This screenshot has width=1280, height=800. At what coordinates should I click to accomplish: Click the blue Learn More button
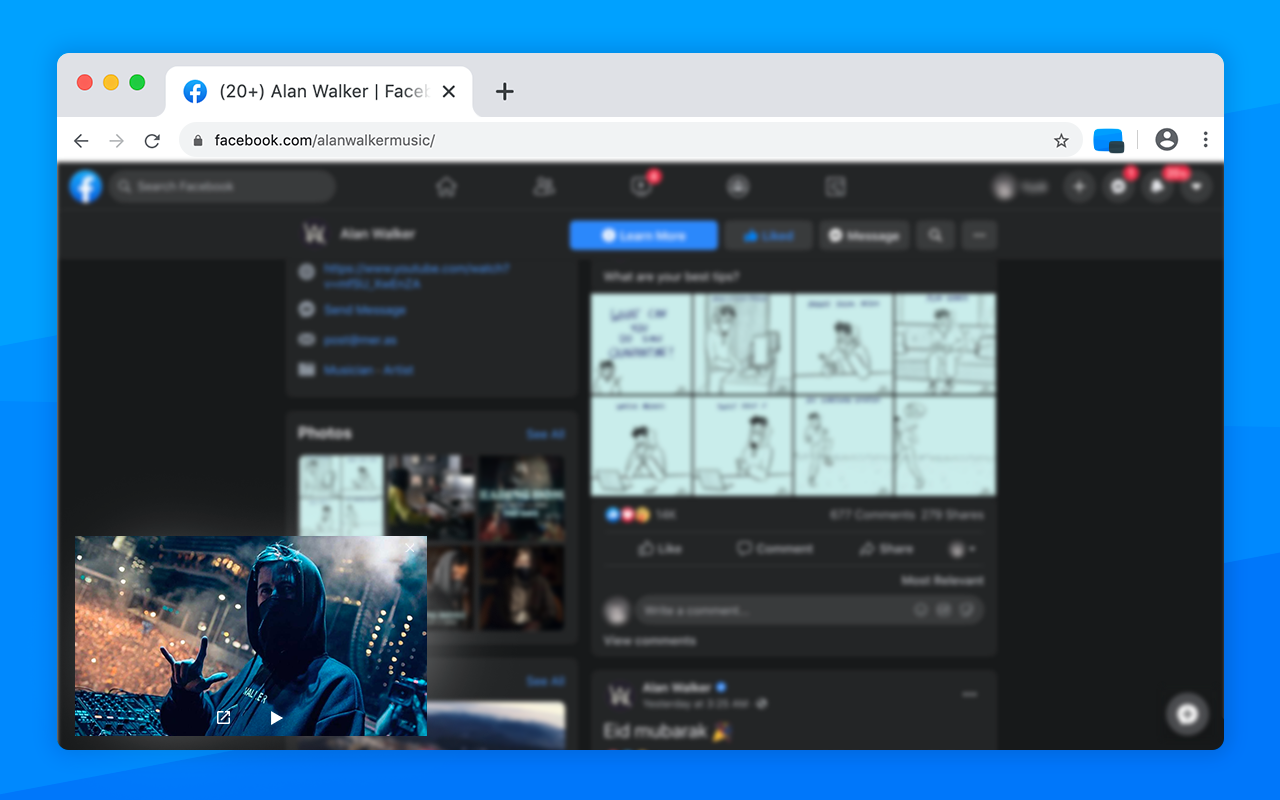(644, 236)
